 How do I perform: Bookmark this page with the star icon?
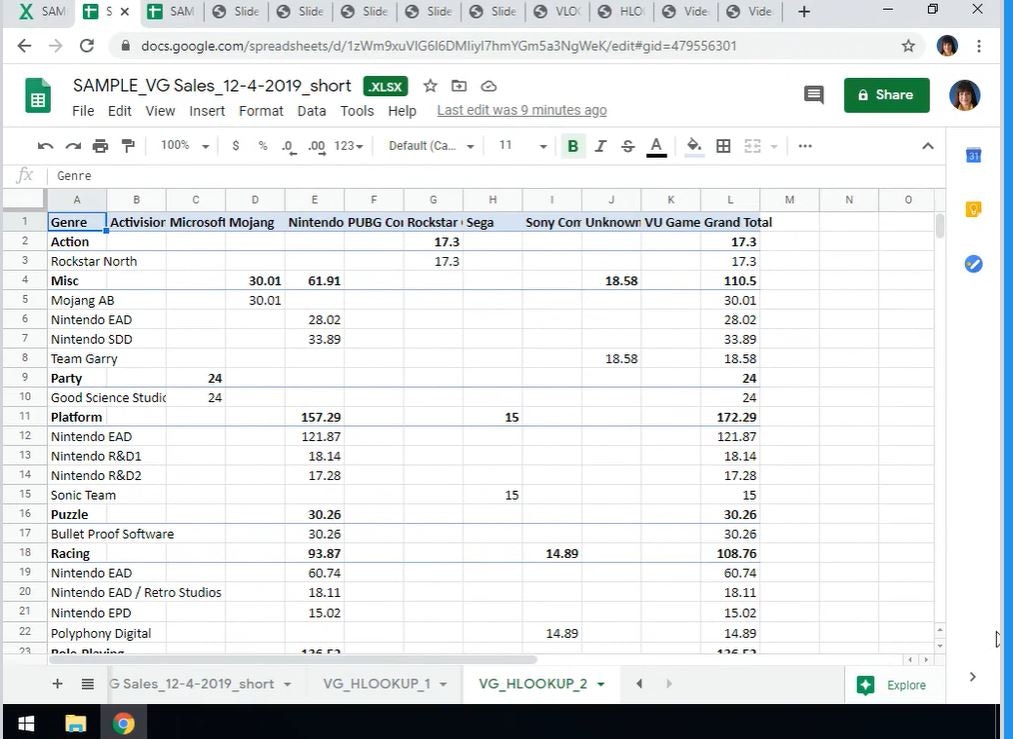pyautogui.click(x=908, y=46)
